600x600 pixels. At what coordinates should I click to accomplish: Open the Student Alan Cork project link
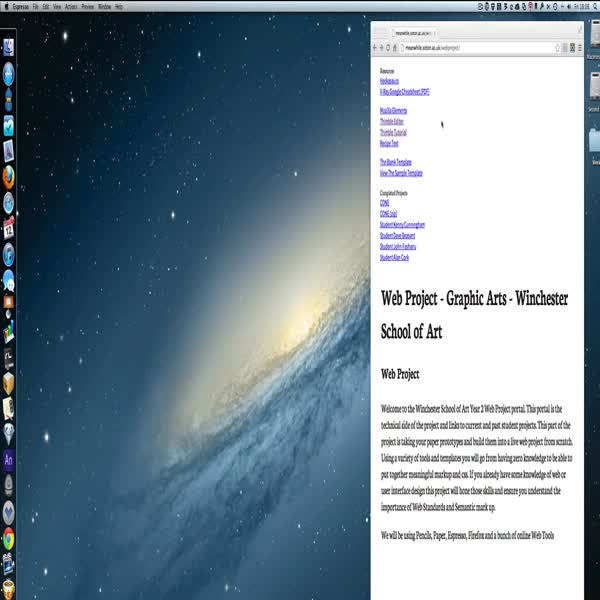pos(394,257)
